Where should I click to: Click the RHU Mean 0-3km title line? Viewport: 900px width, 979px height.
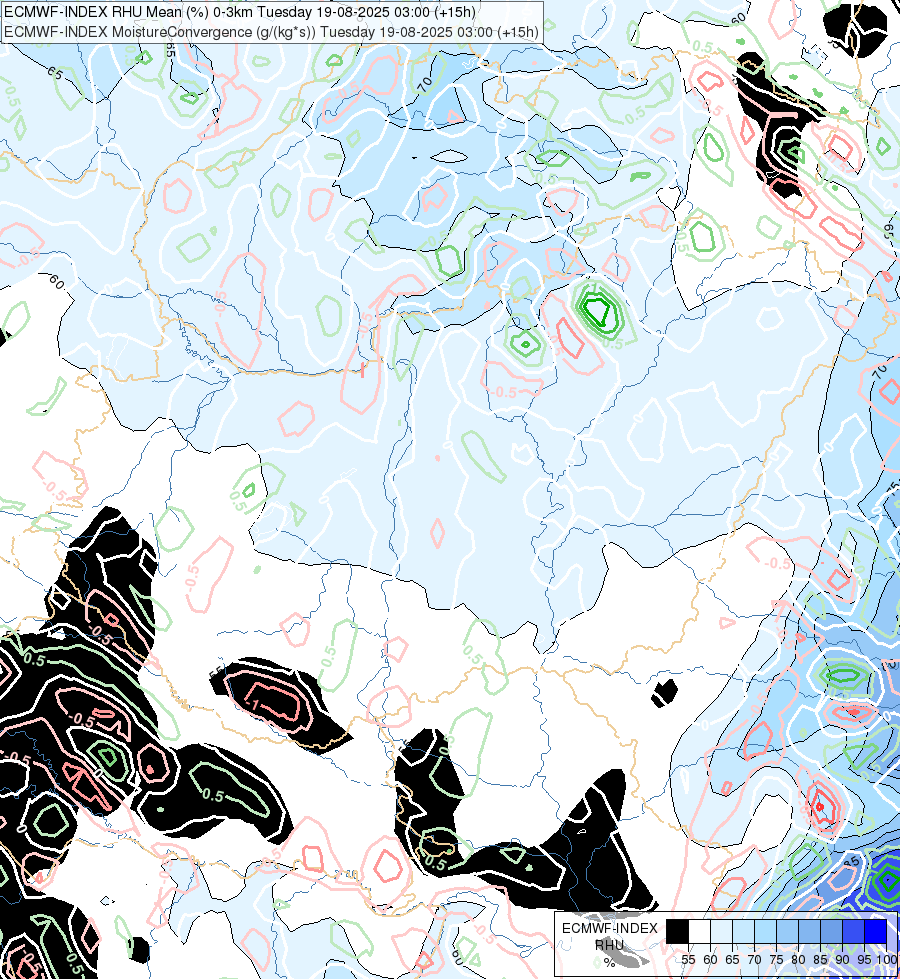tap(239, 12)
